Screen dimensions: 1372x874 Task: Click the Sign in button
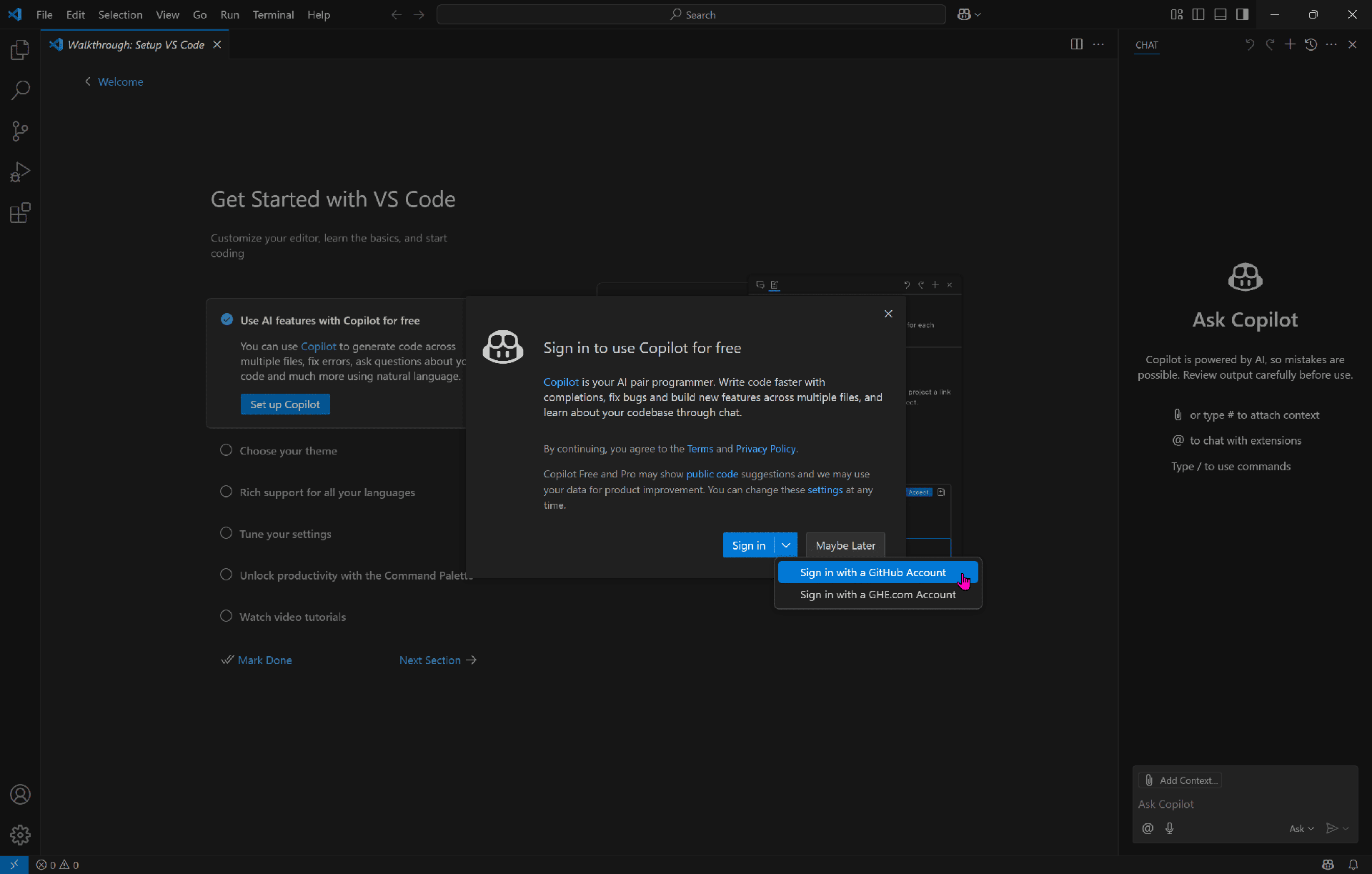[749, 545]
